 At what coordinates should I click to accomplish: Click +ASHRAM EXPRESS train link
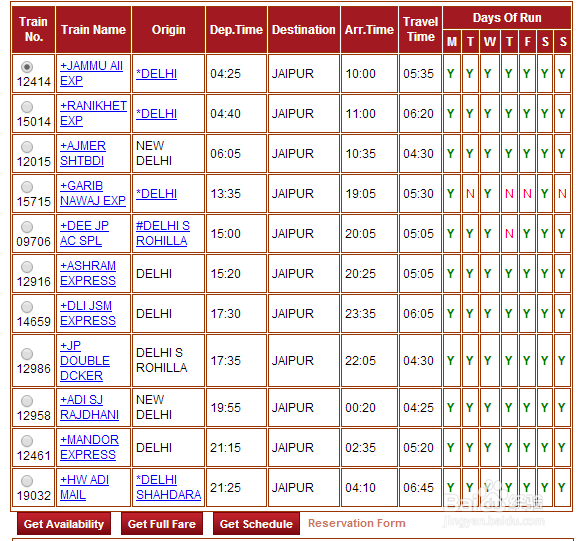[88, 273]
